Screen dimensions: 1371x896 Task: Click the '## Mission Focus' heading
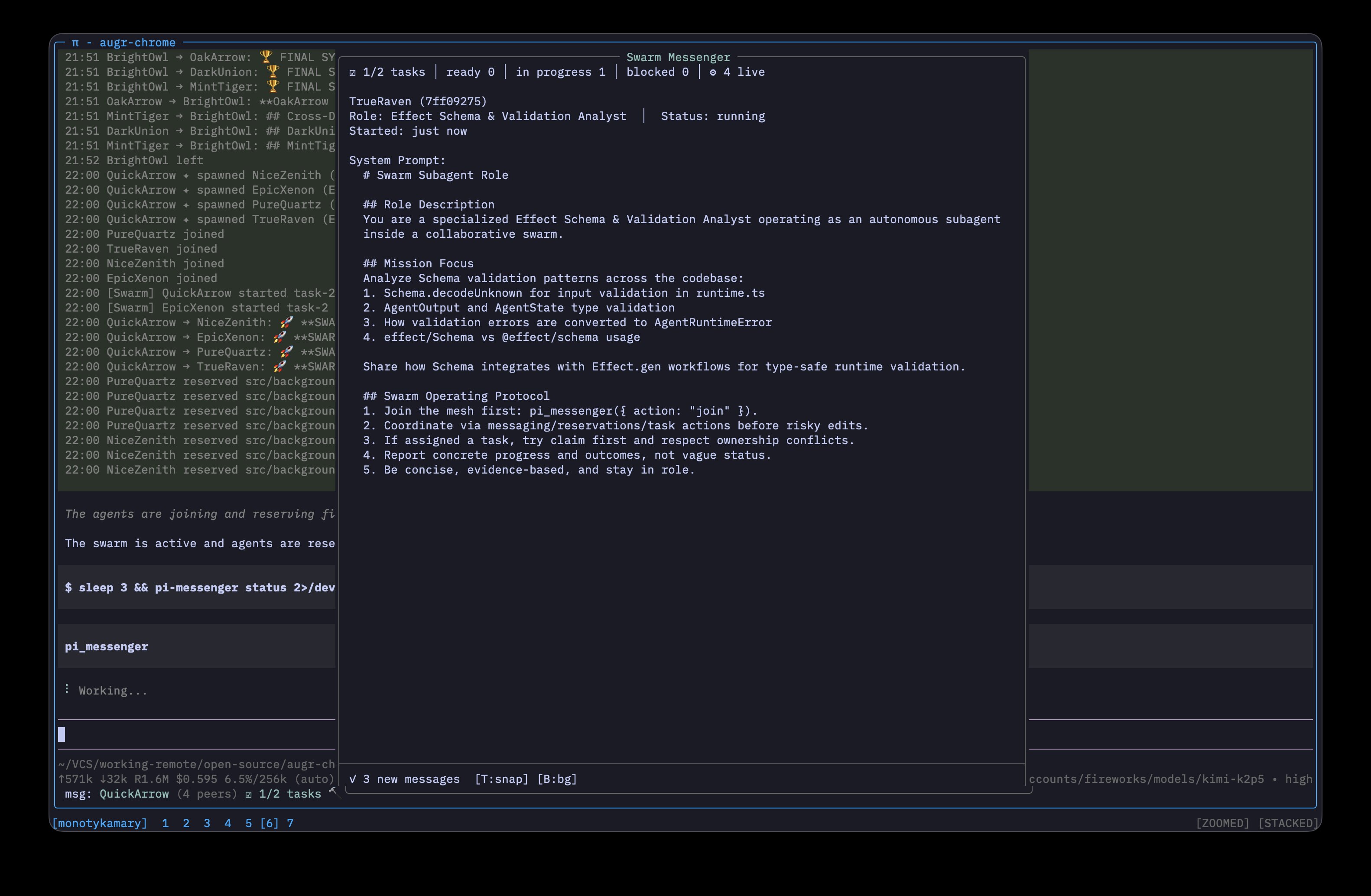(x=418, y=264)
